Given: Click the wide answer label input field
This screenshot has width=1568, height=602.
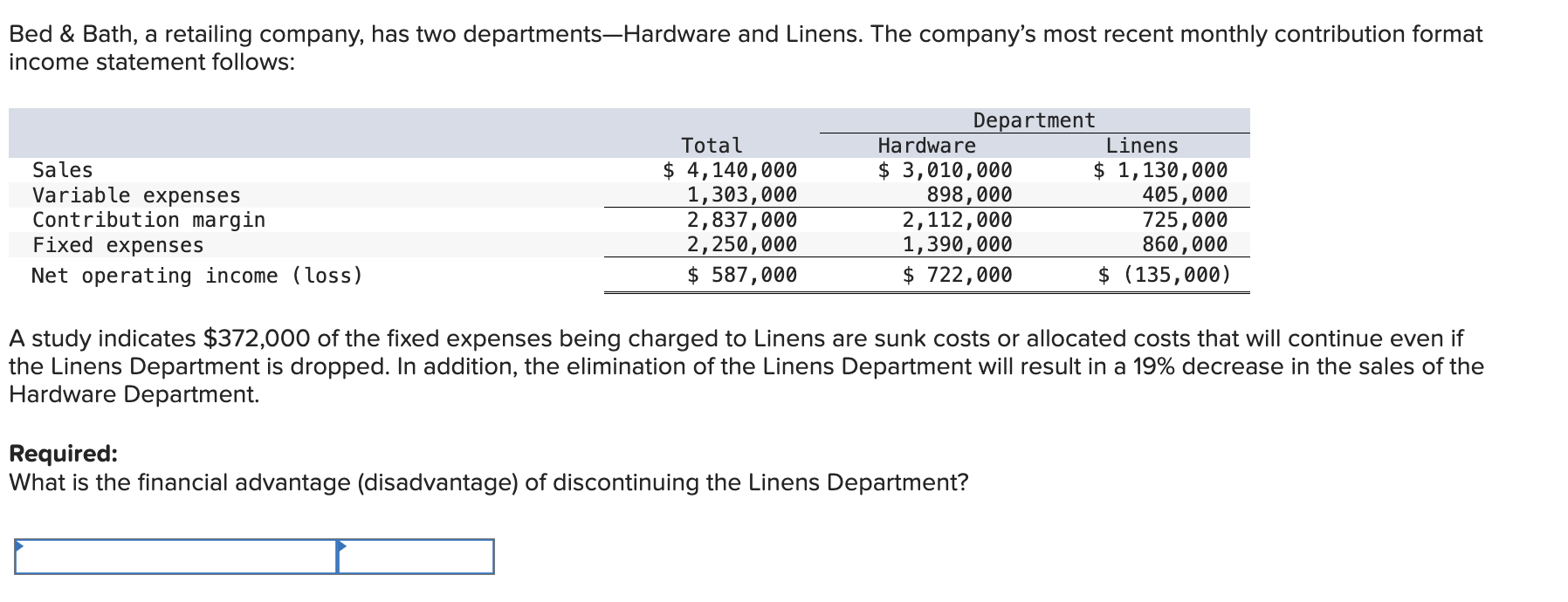Looking at the screenshot, I should pos(176,557).
